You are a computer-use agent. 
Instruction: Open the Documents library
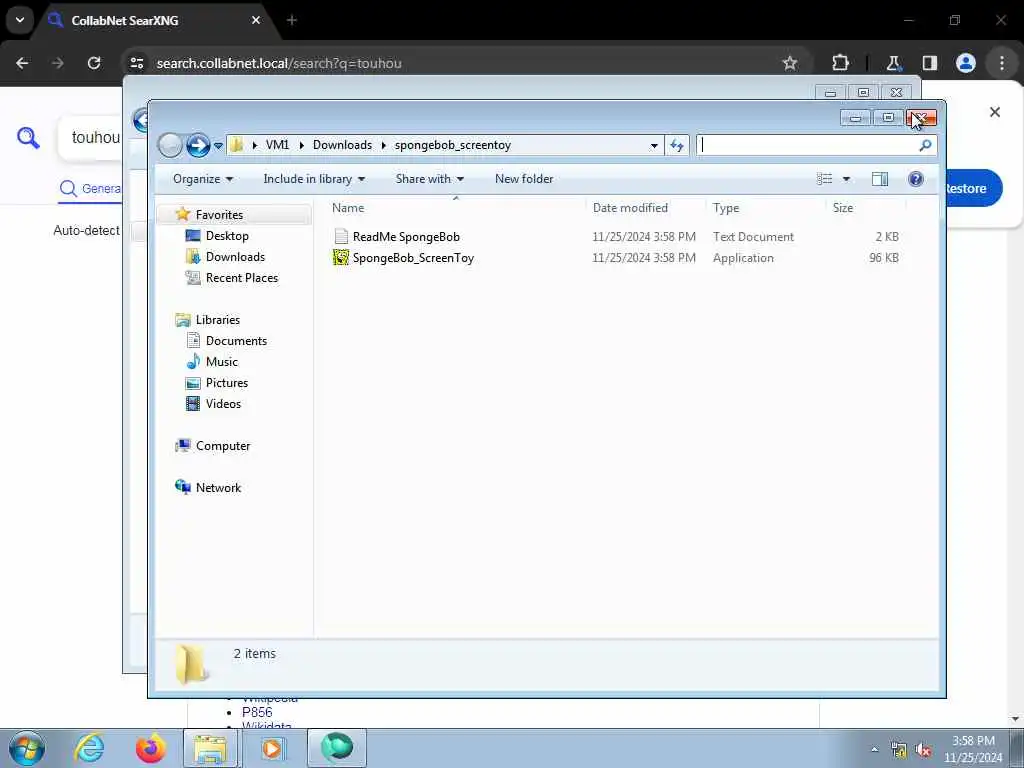click(x=236, y=341)
